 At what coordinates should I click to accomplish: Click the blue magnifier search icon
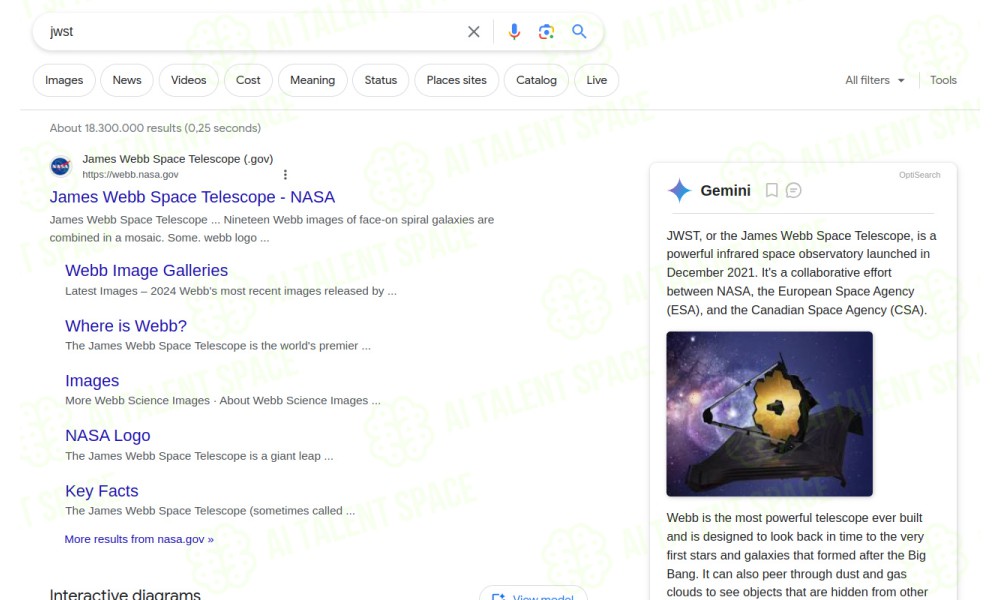tap(579, 31)
